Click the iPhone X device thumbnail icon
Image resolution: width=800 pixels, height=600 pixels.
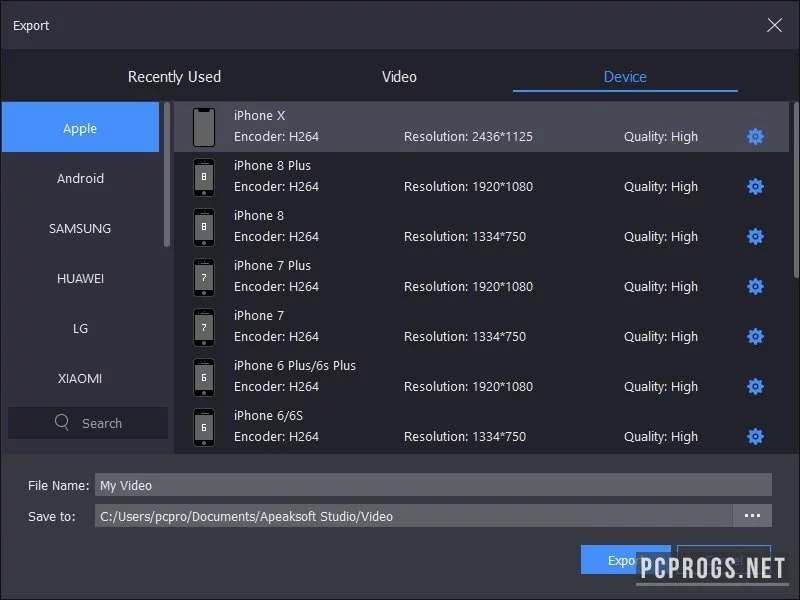pos(204,127)
